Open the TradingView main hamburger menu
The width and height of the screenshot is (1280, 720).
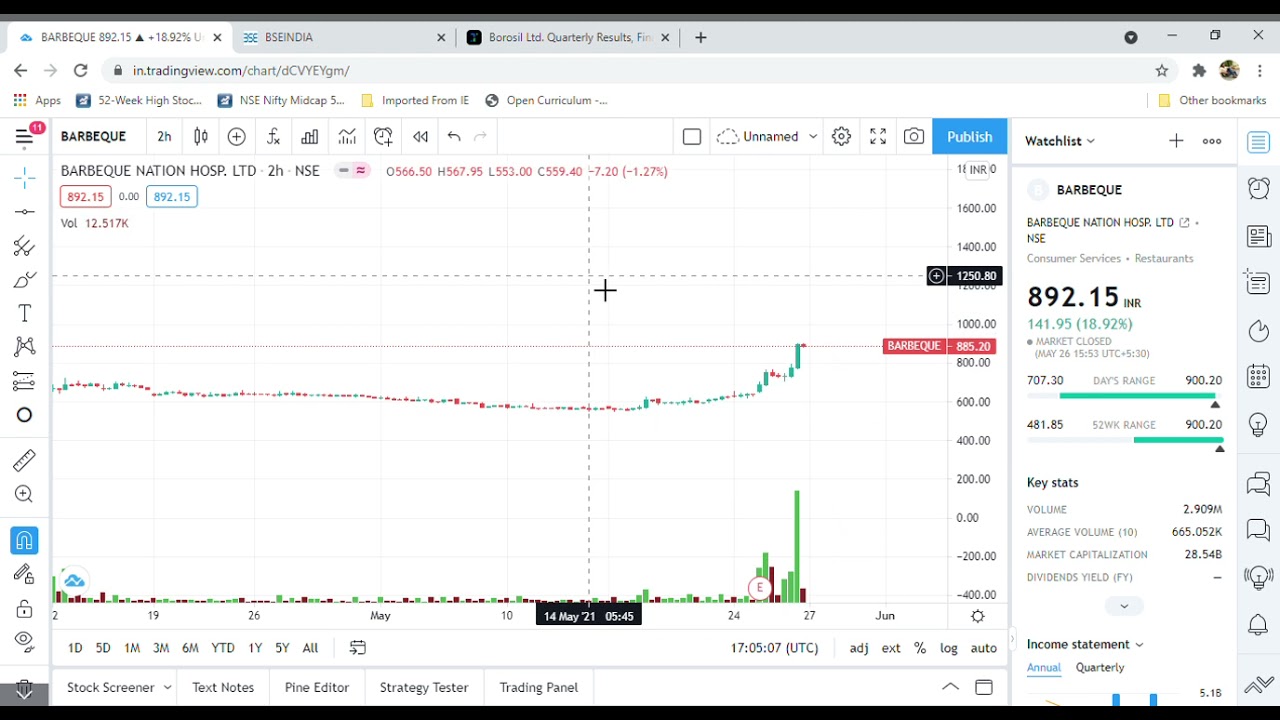tap(24, 137)
